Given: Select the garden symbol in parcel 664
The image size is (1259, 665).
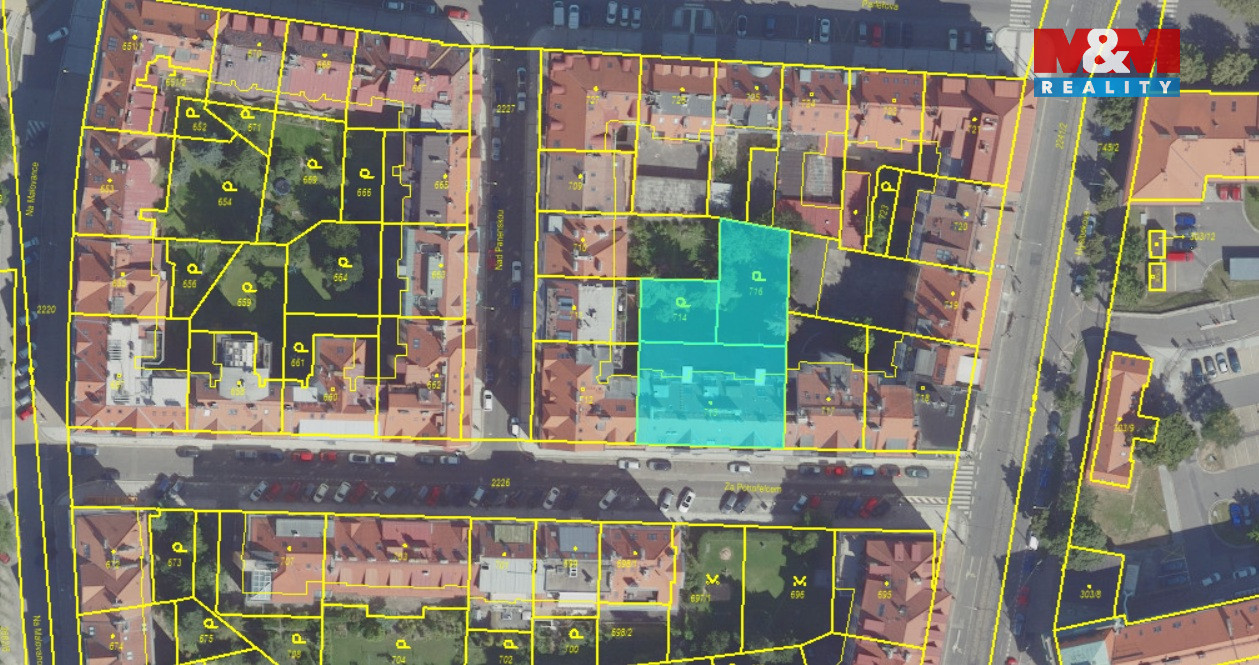Looking at the screenshot, I should click(x=341, y=261).
